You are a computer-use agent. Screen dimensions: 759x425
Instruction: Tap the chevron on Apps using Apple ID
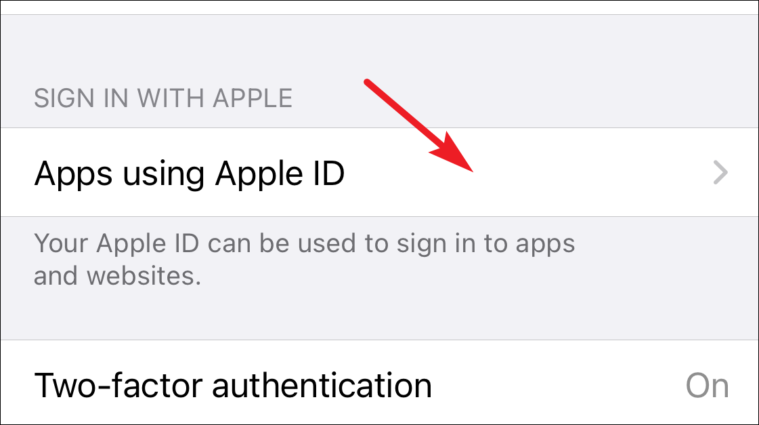(720, 173)
